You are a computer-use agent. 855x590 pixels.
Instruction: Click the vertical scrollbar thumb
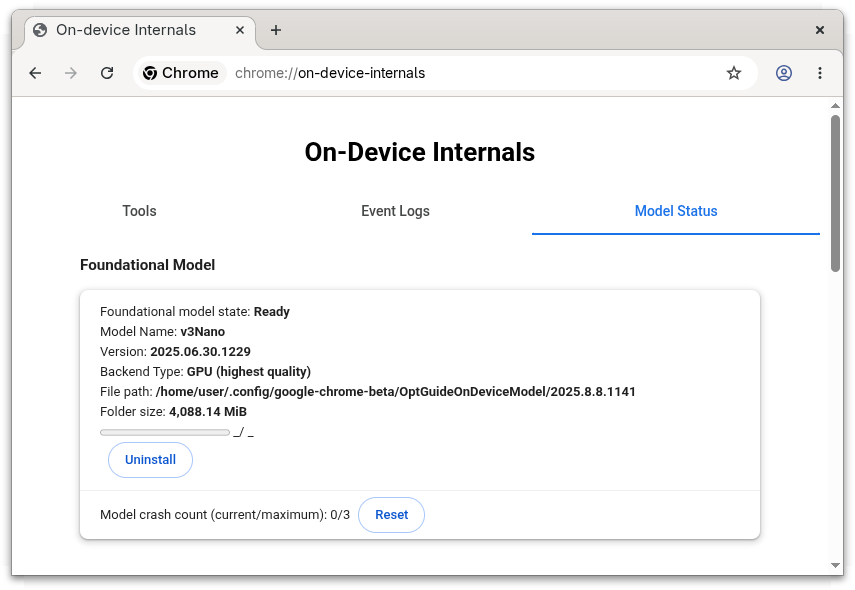click(x=835, y=193)
